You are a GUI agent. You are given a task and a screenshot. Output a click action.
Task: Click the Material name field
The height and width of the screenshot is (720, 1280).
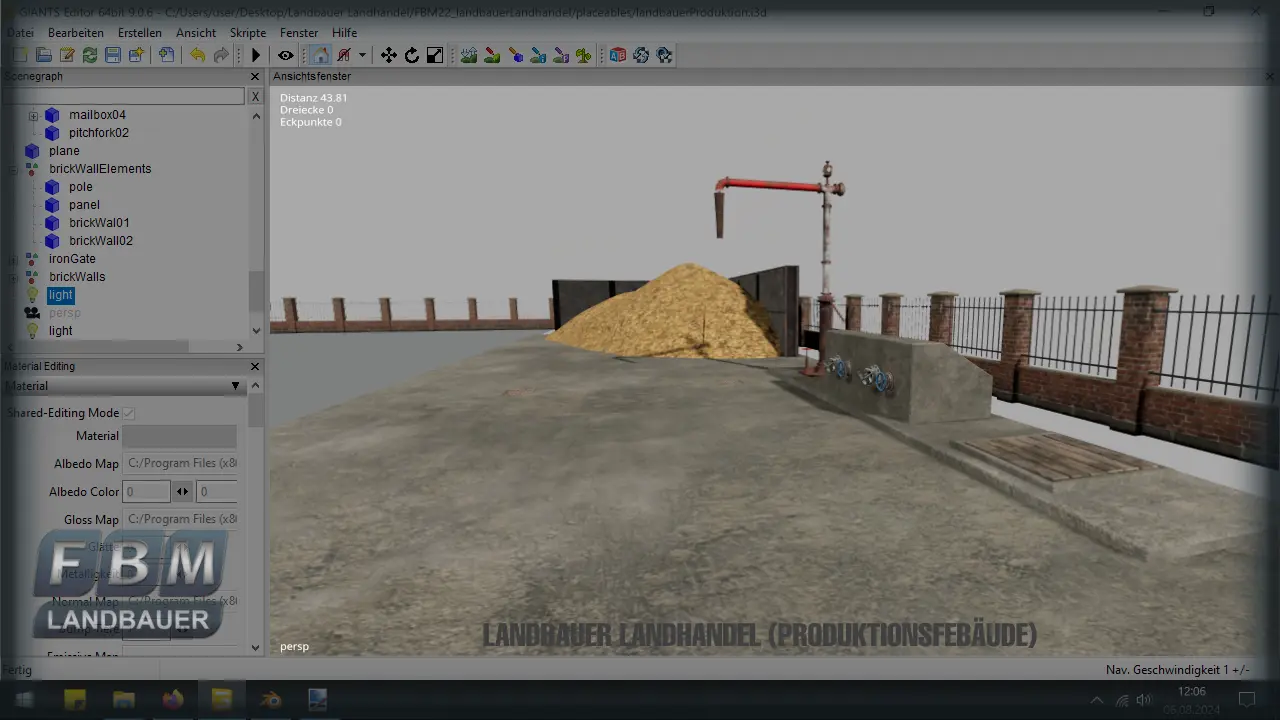coord(179,436)
